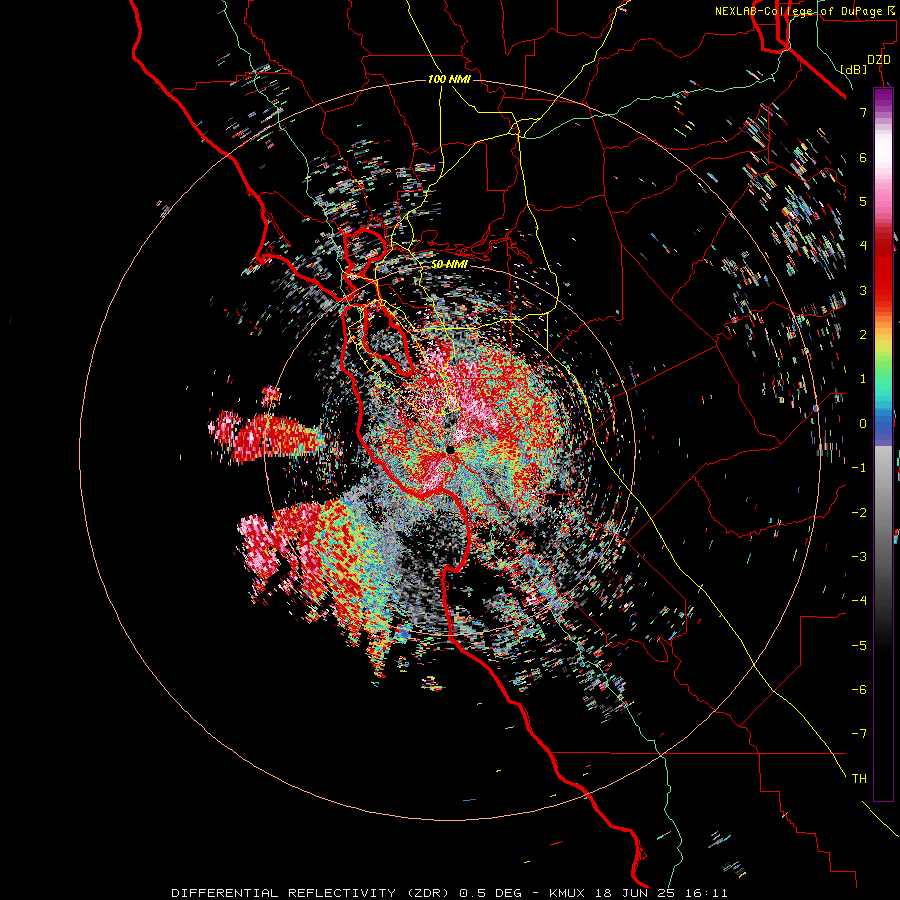
Task: Click the vertical ZDR color scale bar
Action: click(883, 444)
